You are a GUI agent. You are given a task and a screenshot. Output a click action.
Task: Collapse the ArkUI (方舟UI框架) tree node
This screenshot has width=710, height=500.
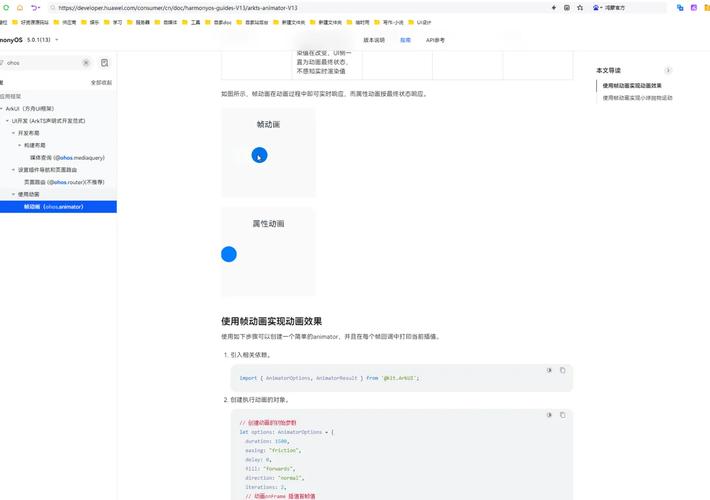point(1,109)
